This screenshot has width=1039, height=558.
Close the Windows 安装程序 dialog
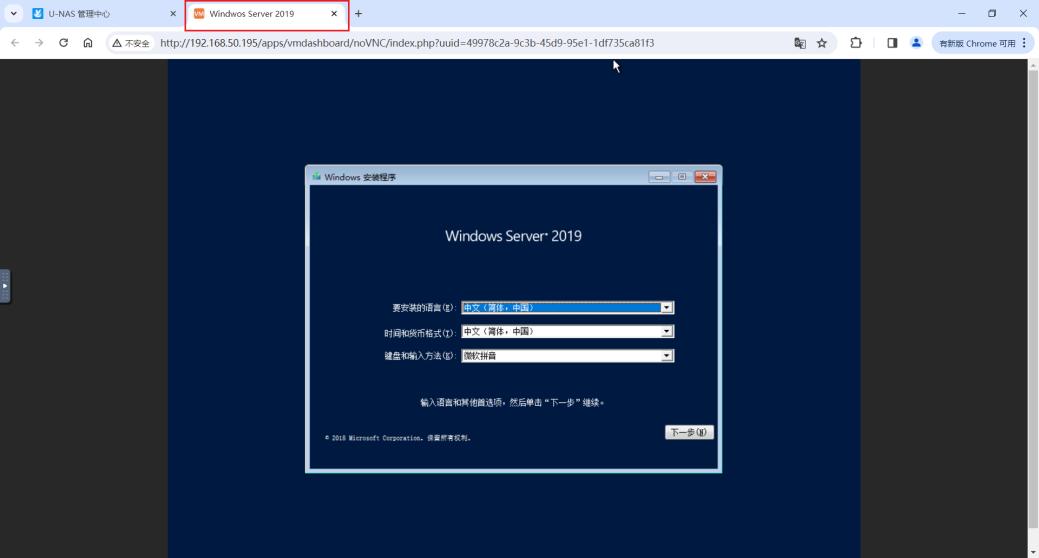coord(705,176)
